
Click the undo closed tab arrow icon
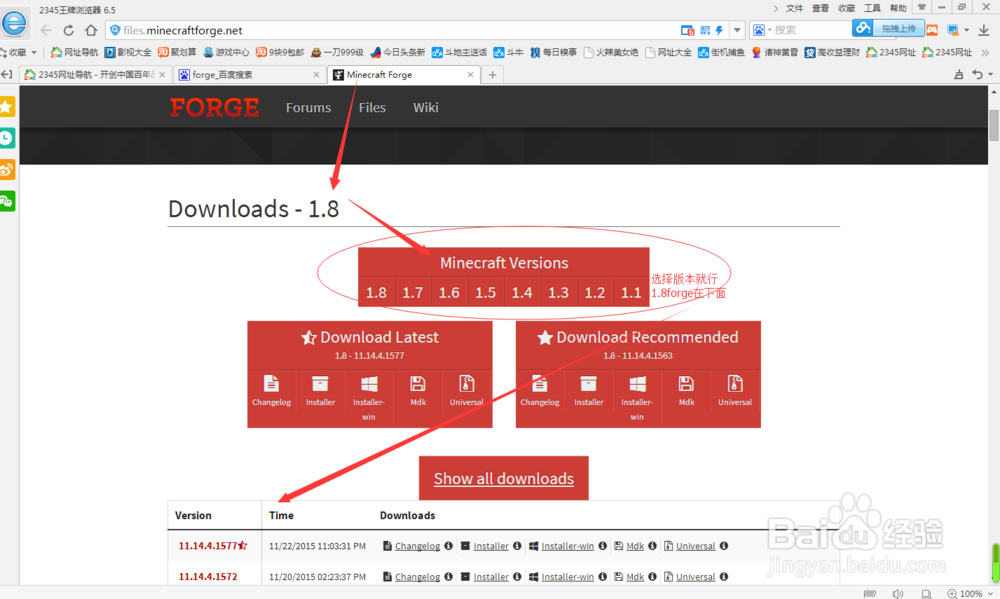pos(977,75)
